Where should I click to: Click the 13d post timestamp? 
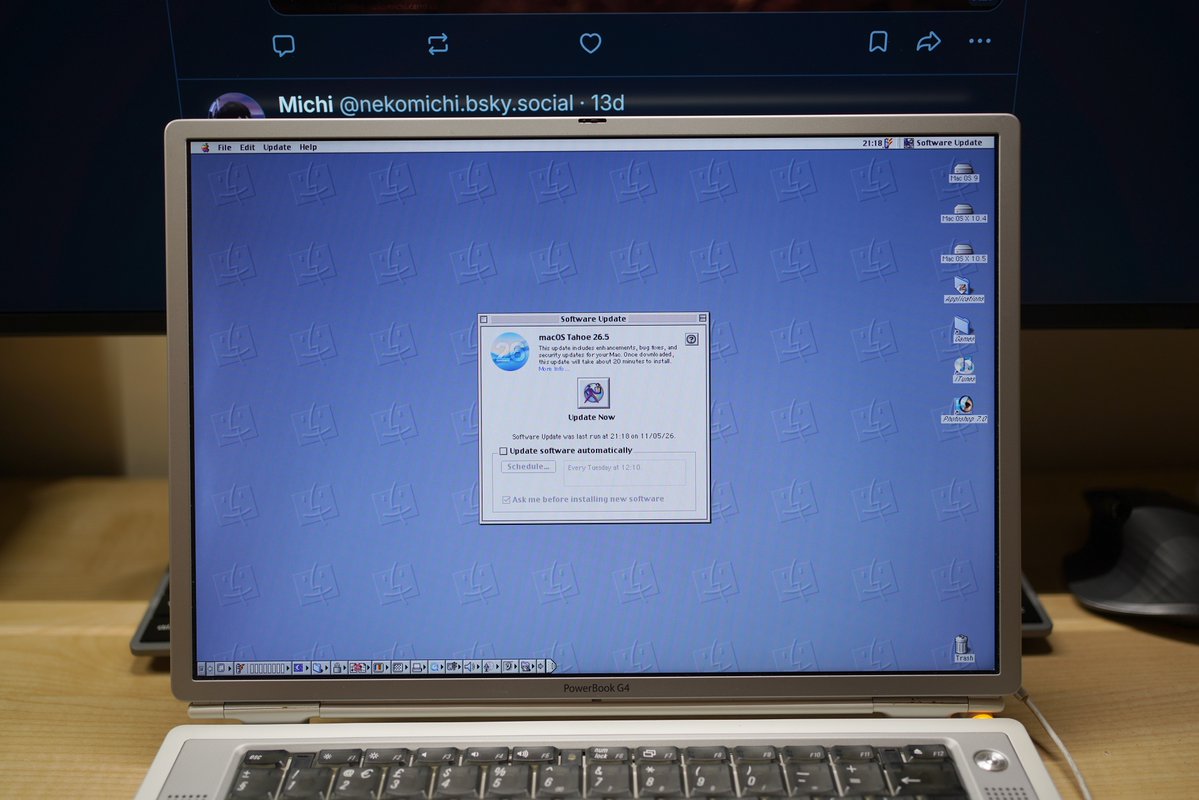[x=608, y=103]
